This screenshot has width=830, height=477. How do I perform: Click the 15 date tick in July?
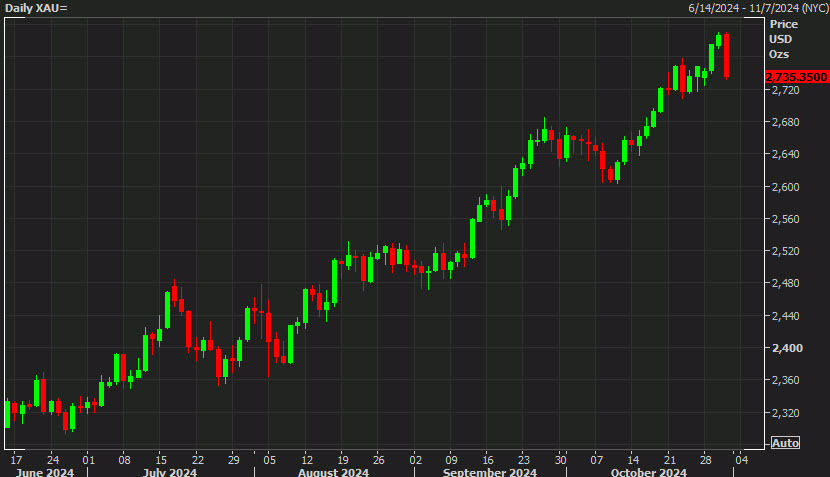pyautogui.click(x=161, y=460)
